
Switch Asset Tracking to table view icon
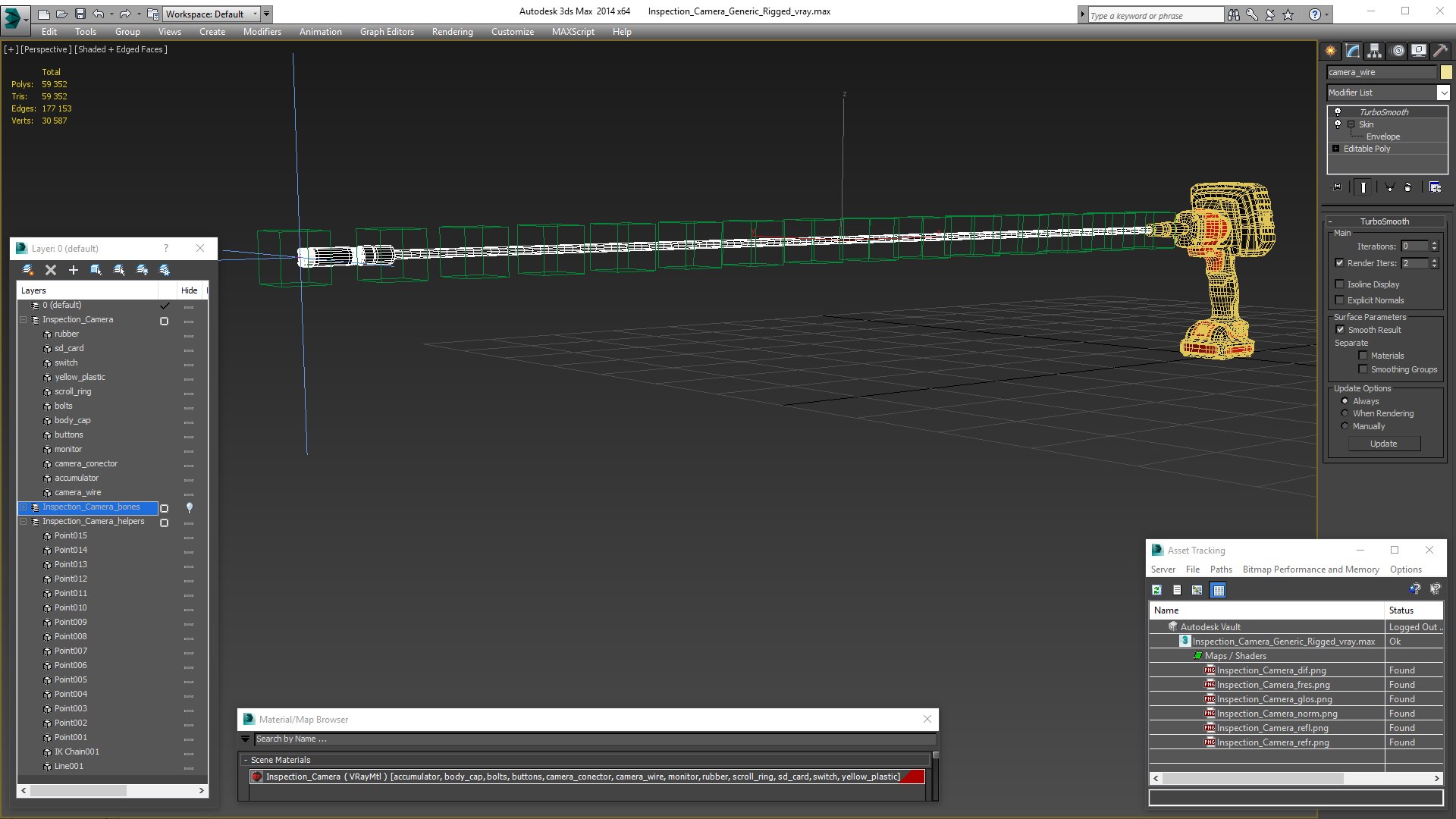coord(1219,590)
